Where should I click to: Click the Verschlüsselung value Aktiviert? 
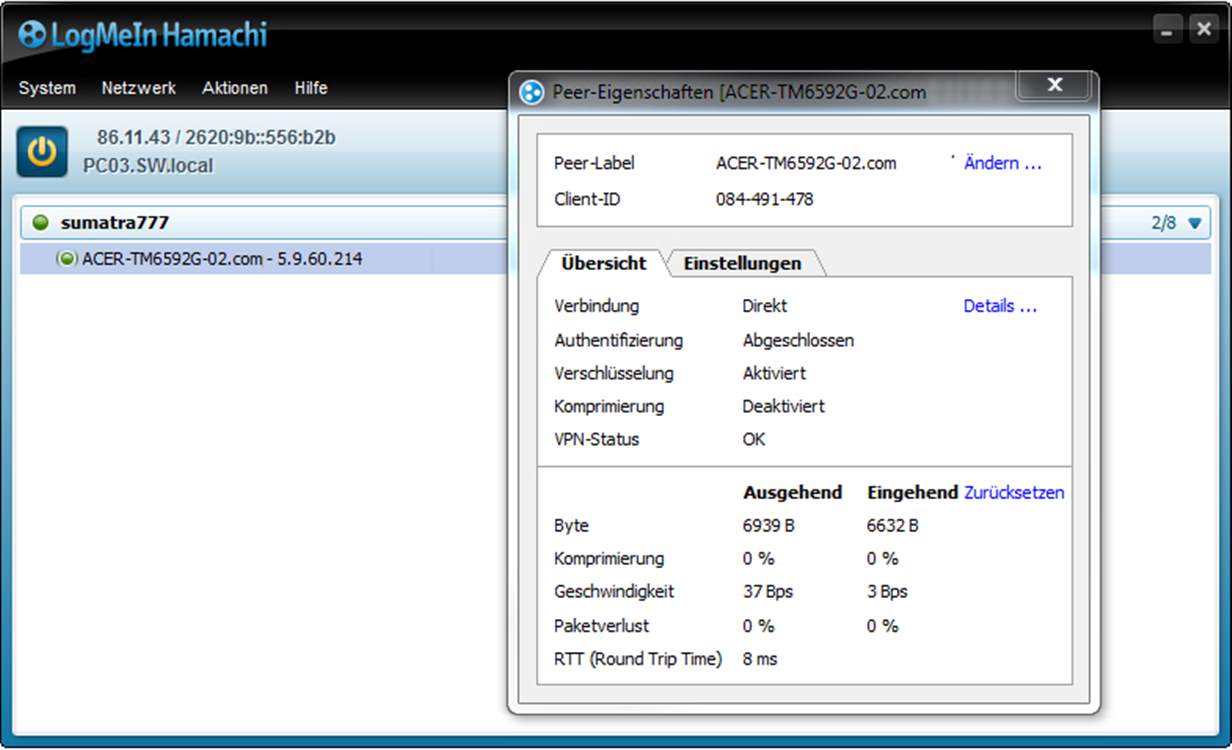[774, 373]
